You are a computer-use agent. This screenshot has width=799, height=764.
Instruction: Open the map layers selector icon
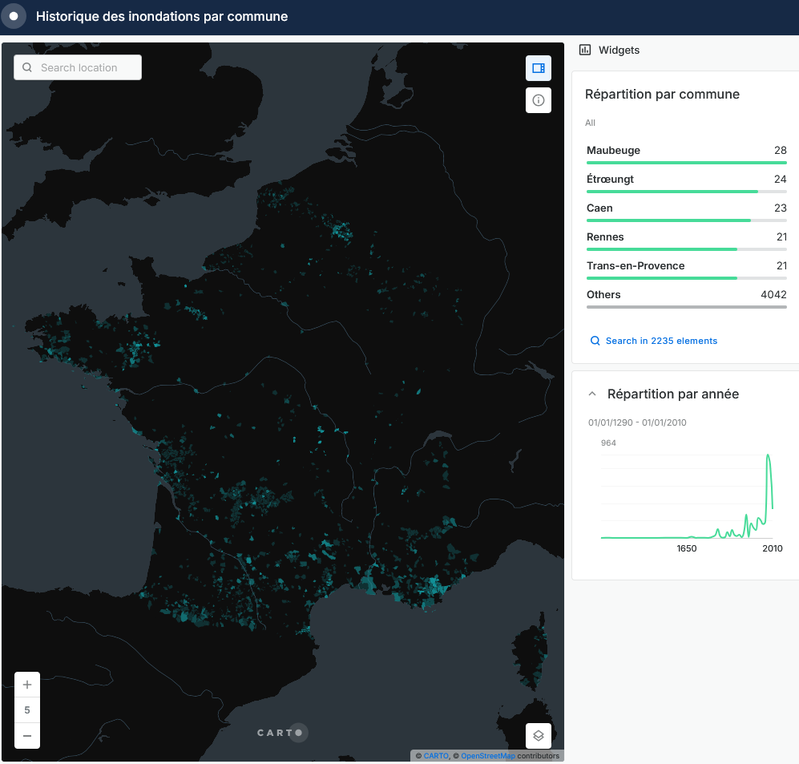pos(538,735)
